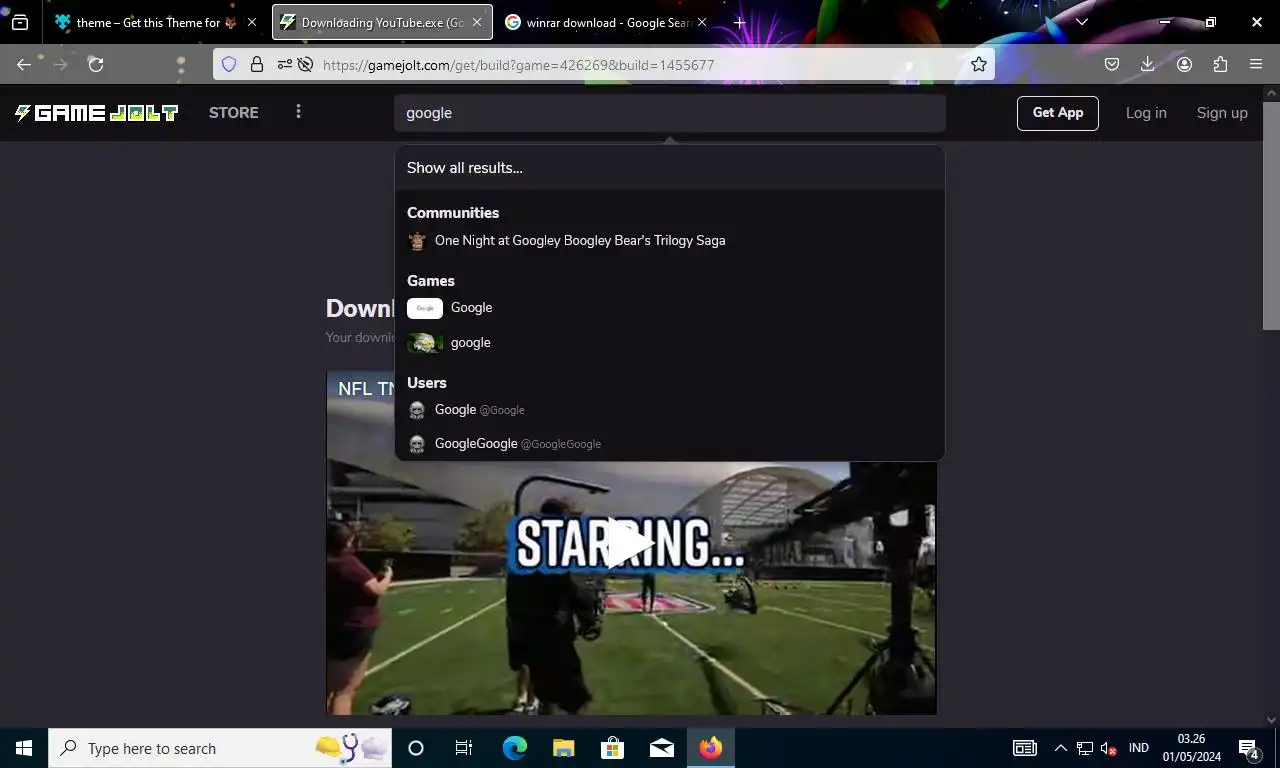
Task: Bookmark this page with the star icon
Action: (x=979, y=64)
